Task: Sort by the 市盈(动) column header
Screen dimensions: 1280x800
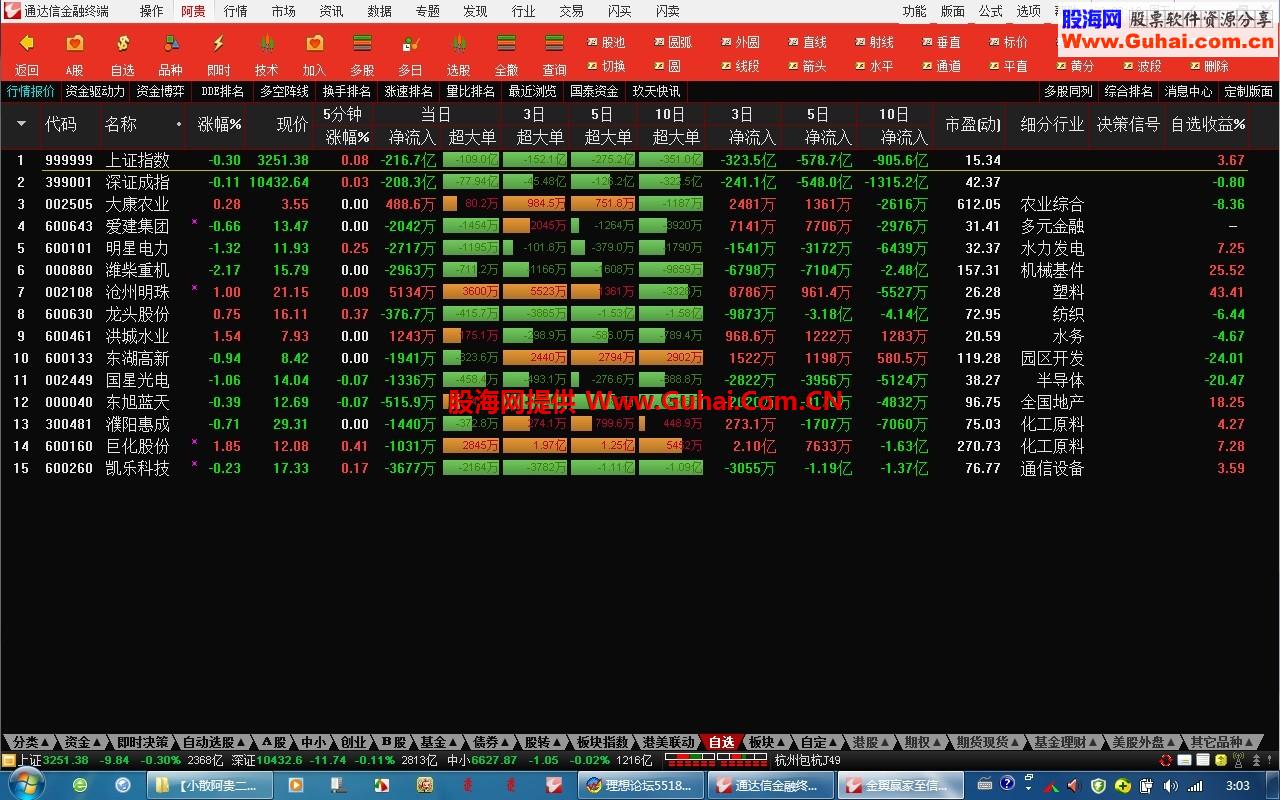Action: (x=973, y=125)
